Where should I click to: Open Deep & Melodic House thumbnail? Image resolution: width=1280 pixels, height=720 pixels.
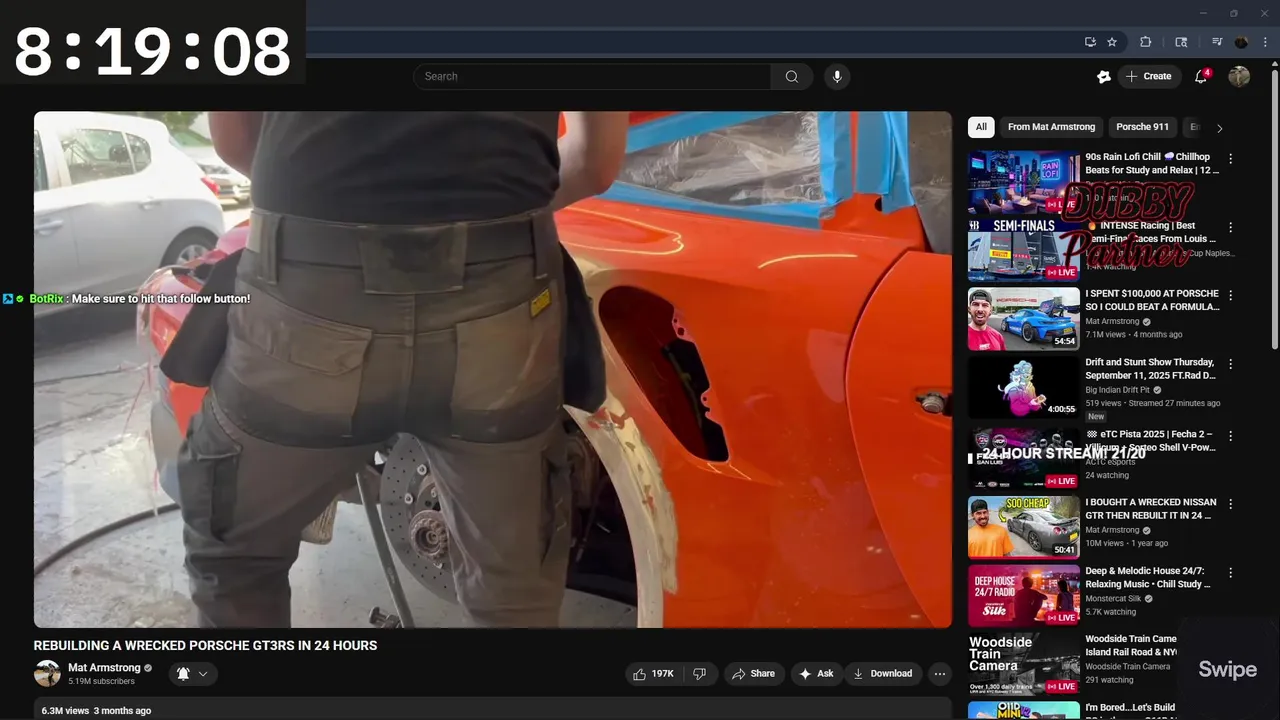tap(1024, 596)
